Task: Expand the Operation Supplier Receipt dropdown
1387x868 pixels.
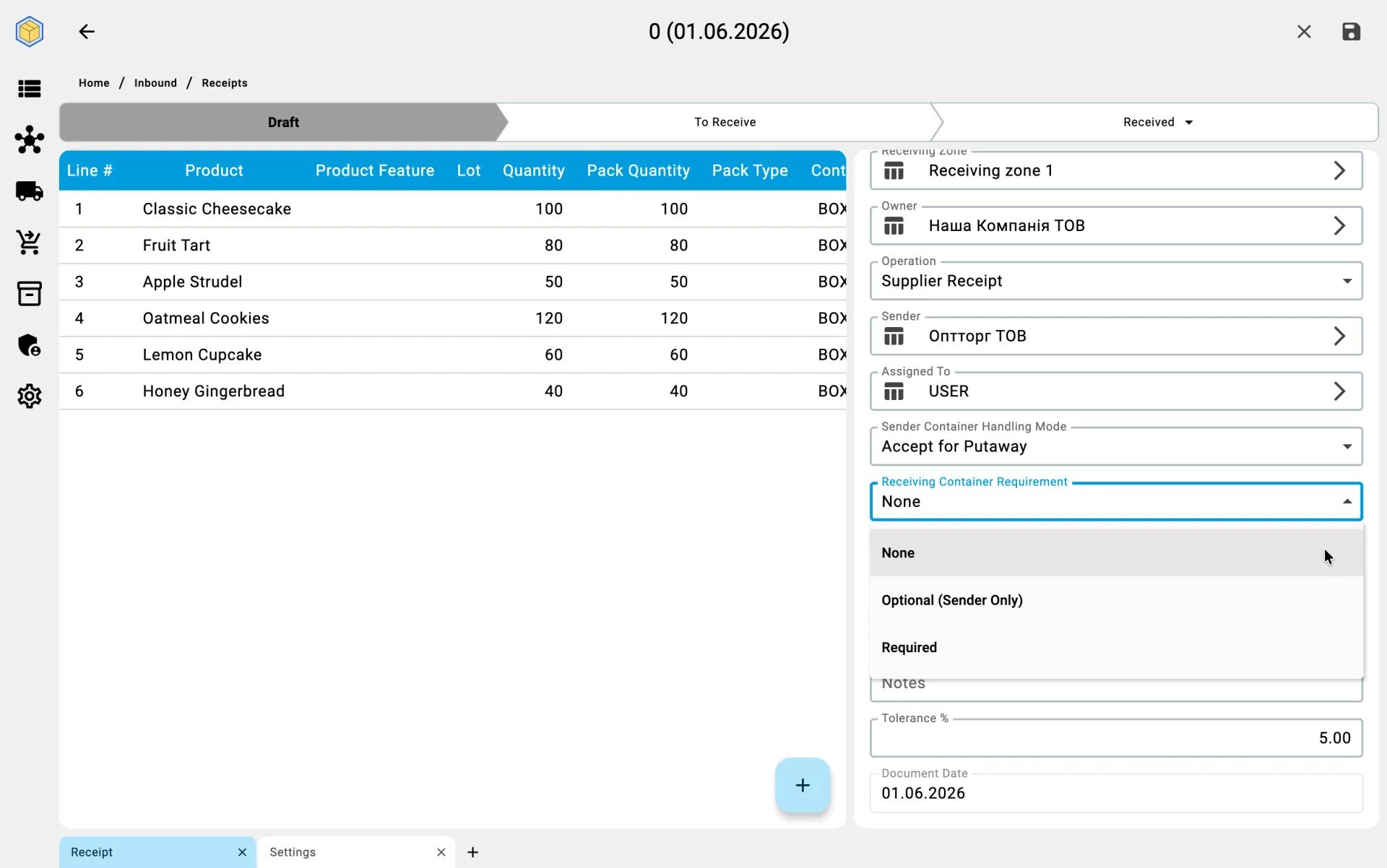Action: pyautogui.click(x=1347, y=281)
